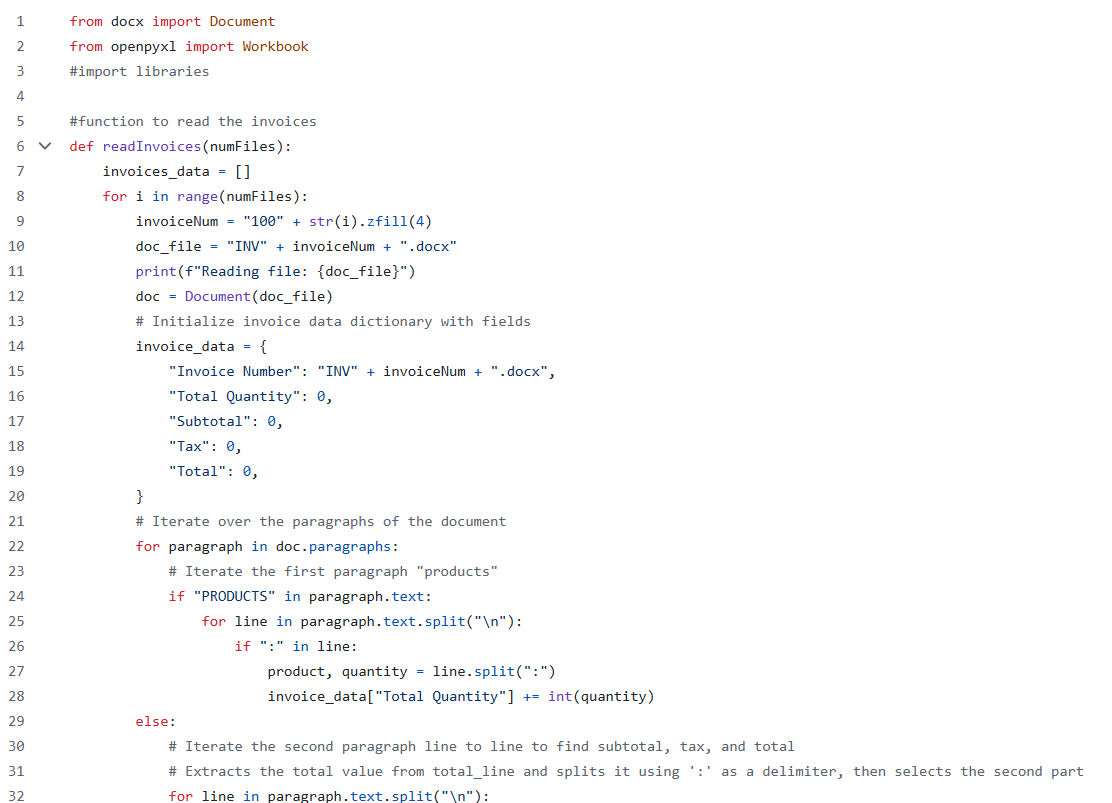This screenshot has width=1112, height=803.
Task: Click '# Initialize invoice data dictionary' comment
Action: (333, 321)
